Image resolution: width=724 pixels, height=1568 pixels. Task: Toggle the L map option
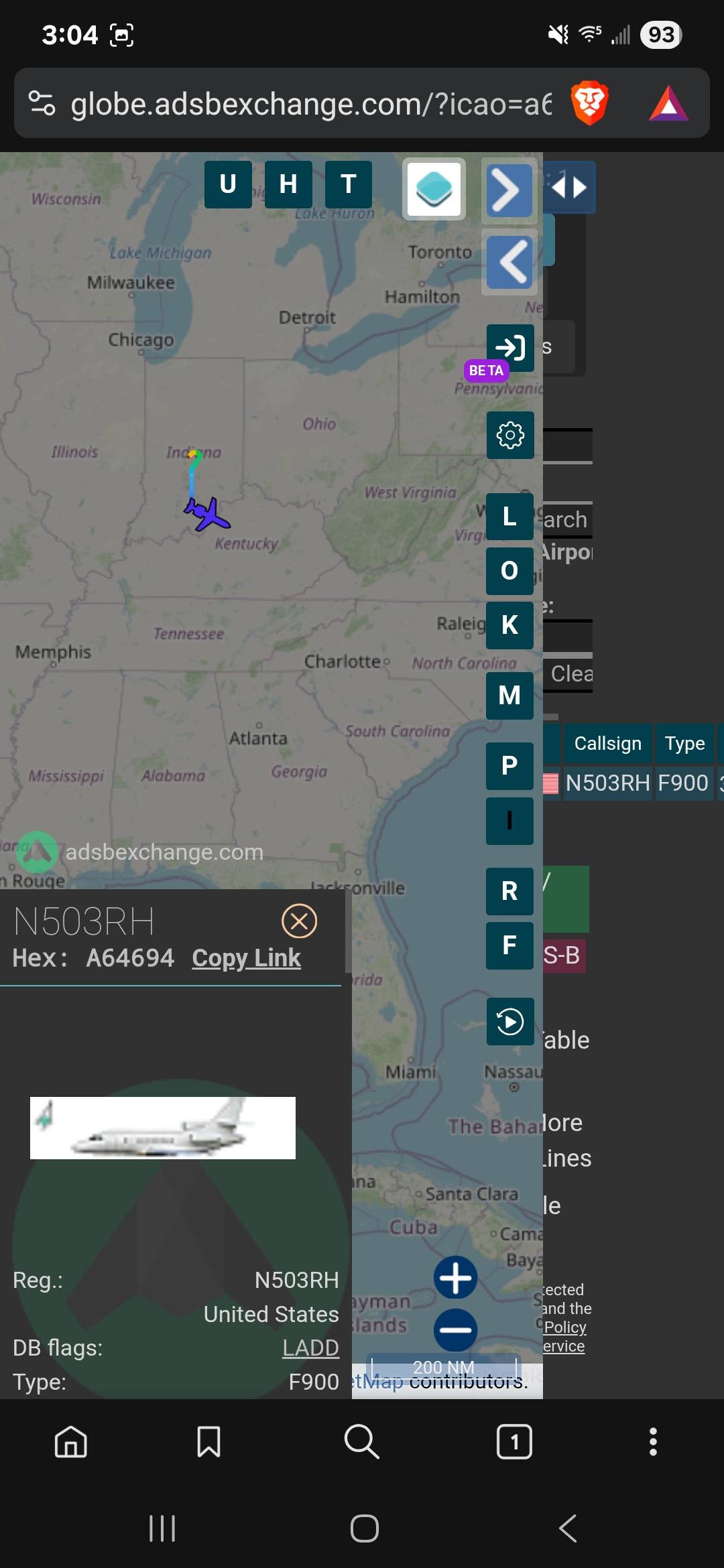[x=509, y=517]
